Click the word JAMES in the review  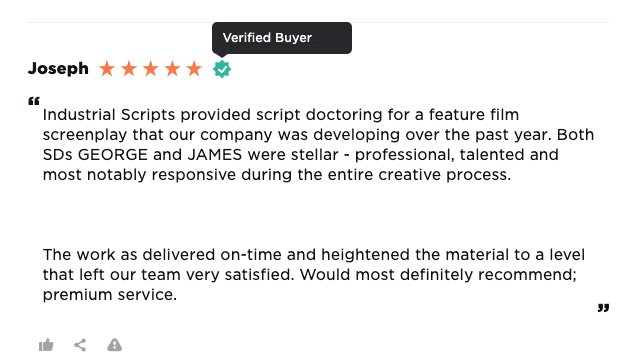point(215,155)
